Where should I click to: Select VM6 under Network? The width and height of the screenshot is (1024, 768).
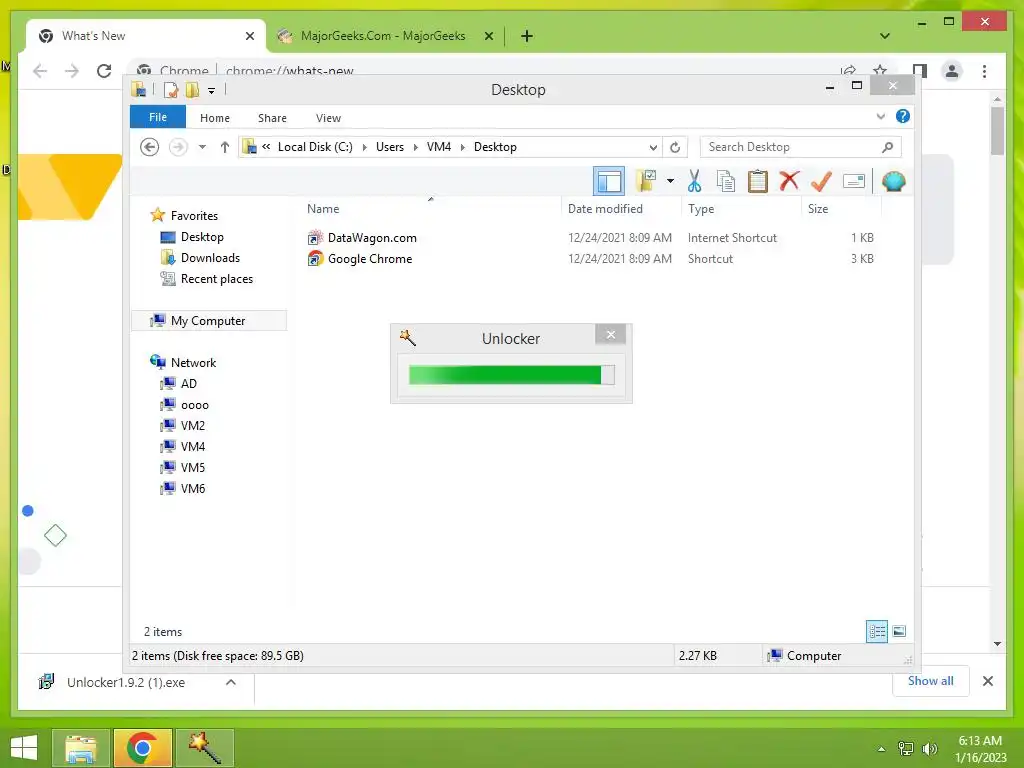coord(193,488)
